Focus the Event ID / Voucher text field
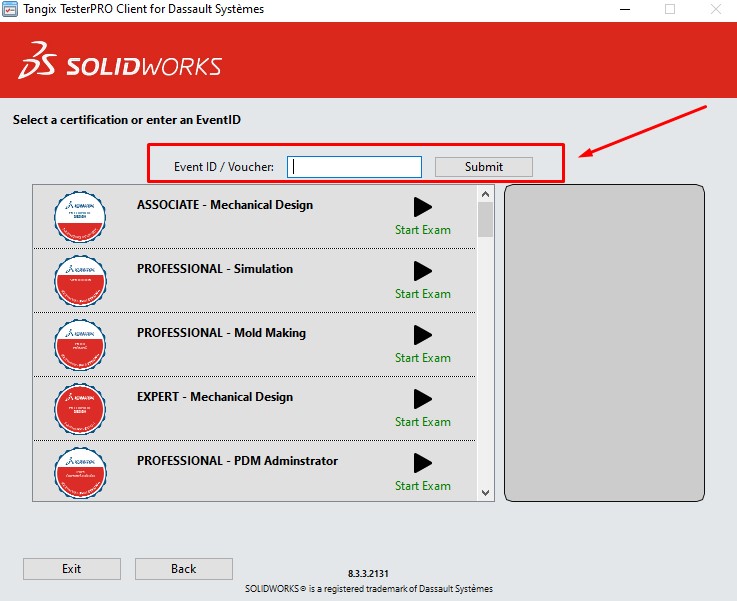737x601 pixels. tap(354, 167)
